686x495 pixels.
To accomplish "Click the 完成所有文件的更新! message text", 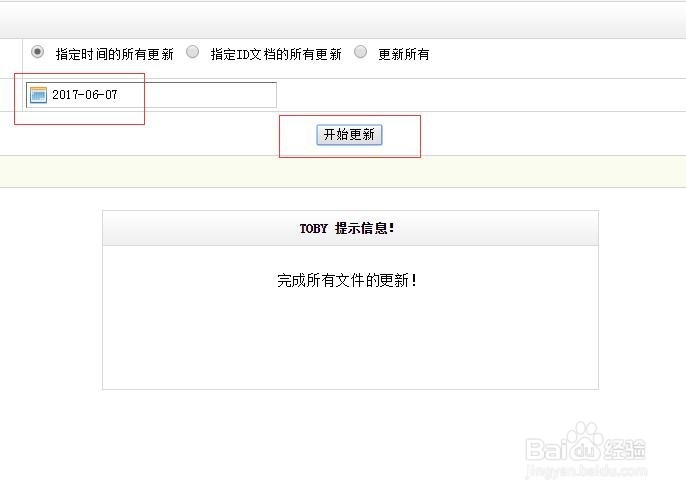I will (x=347, y=280).
